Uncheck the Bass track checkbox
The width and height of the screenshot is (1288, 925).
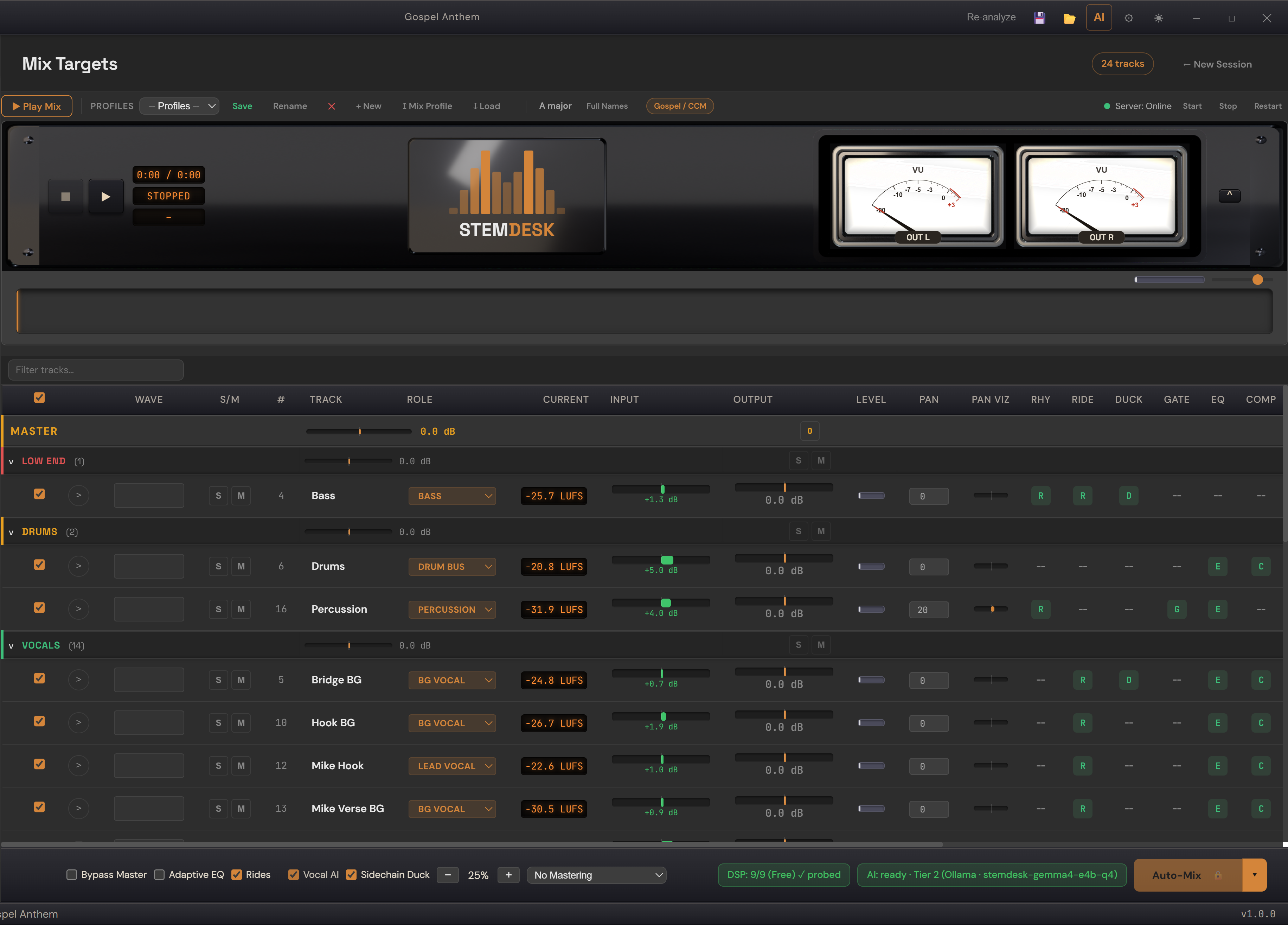pyautogui.click(x=39, y=494)
